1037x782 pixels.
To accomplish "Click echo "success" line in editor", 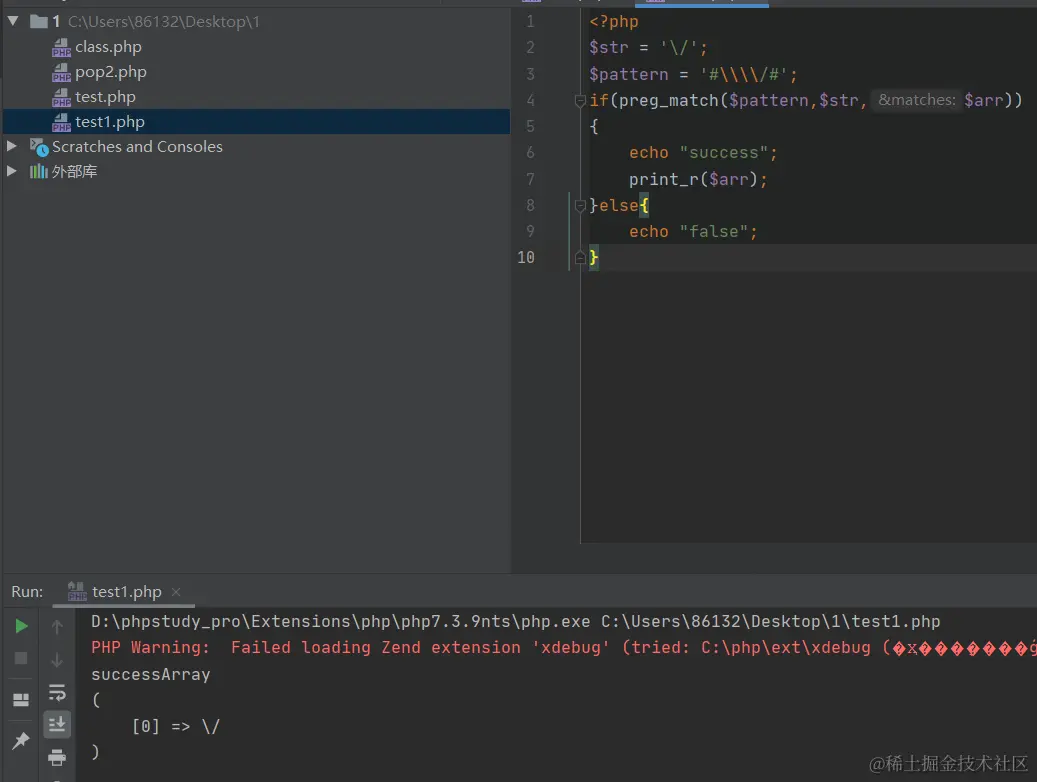I will coord(703,153).
